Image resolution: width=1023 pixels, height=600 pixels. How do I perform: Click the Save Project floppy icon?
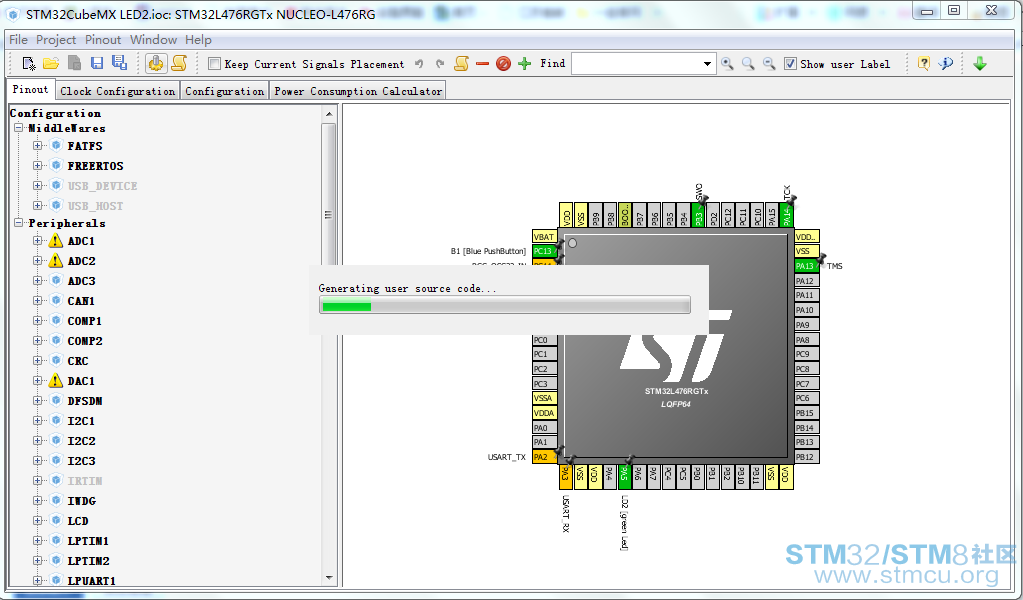coord(97,63)
